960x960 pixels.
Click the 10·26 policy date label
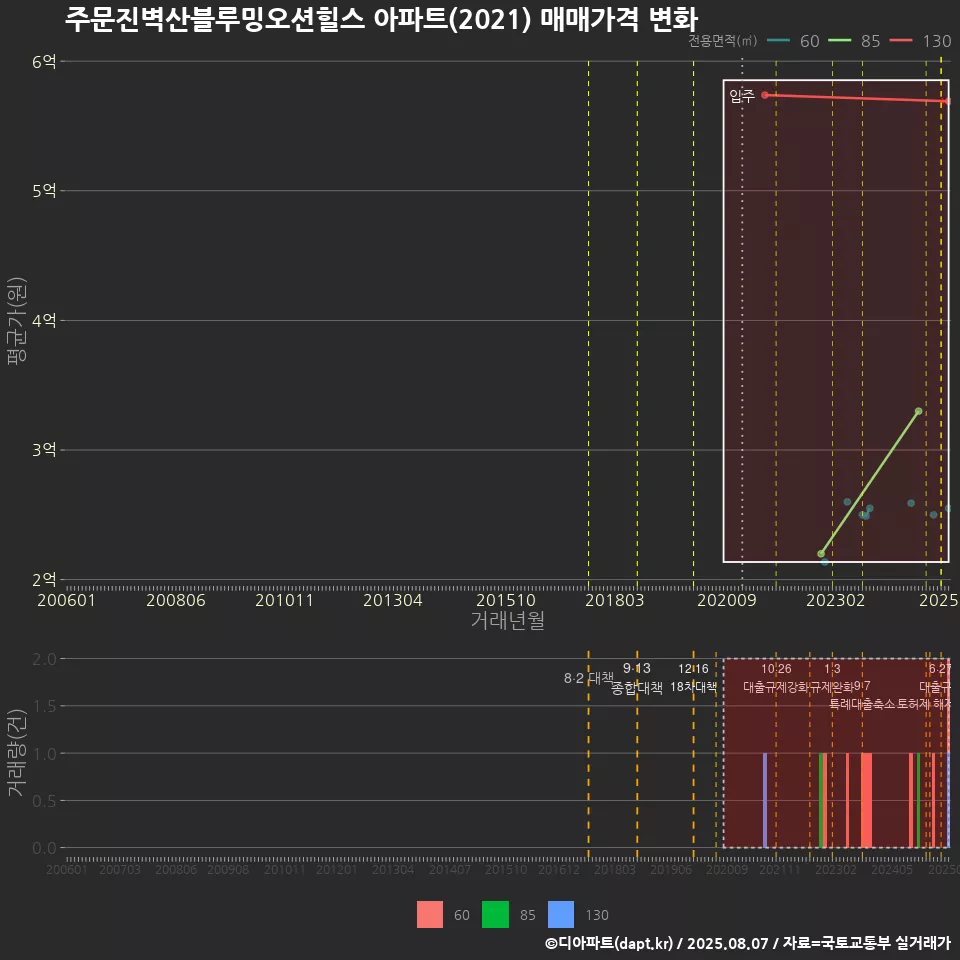pos(776,669)
